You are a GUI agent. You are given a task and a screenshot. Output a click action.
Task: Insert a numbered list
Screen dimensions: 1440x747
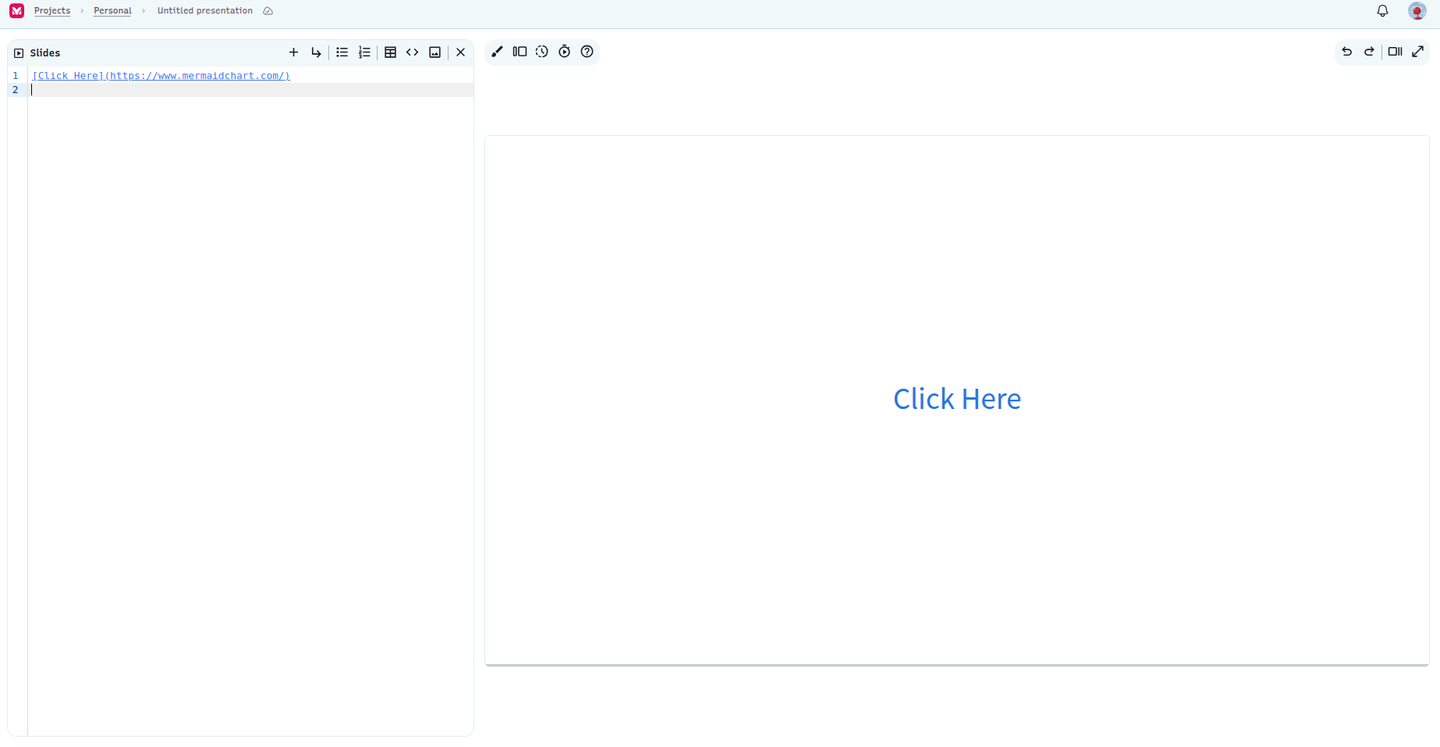point(364,52)
